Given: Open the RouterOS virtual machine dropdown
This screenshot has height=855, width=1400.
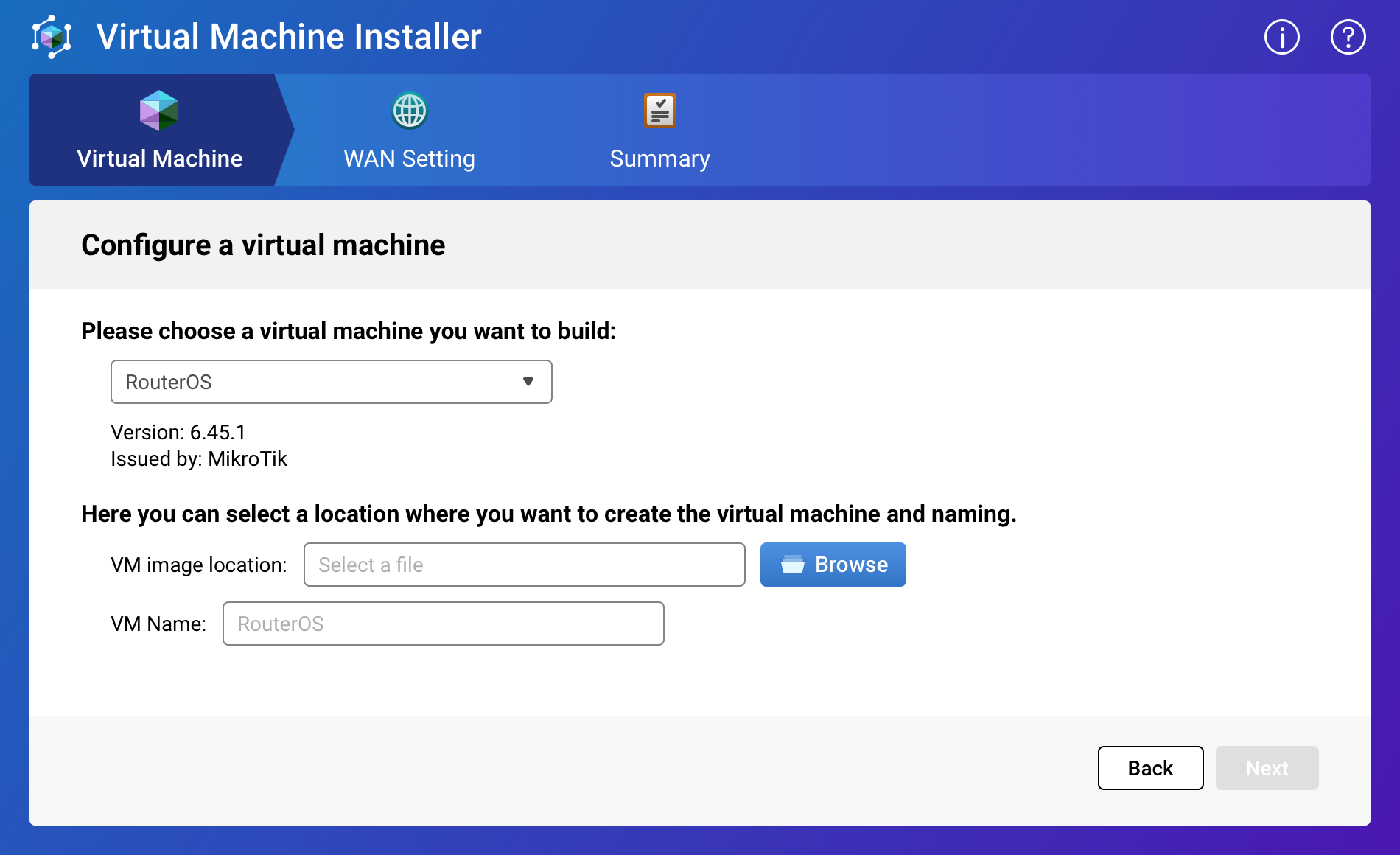Looking at the screenshot, I should (332, 382).
